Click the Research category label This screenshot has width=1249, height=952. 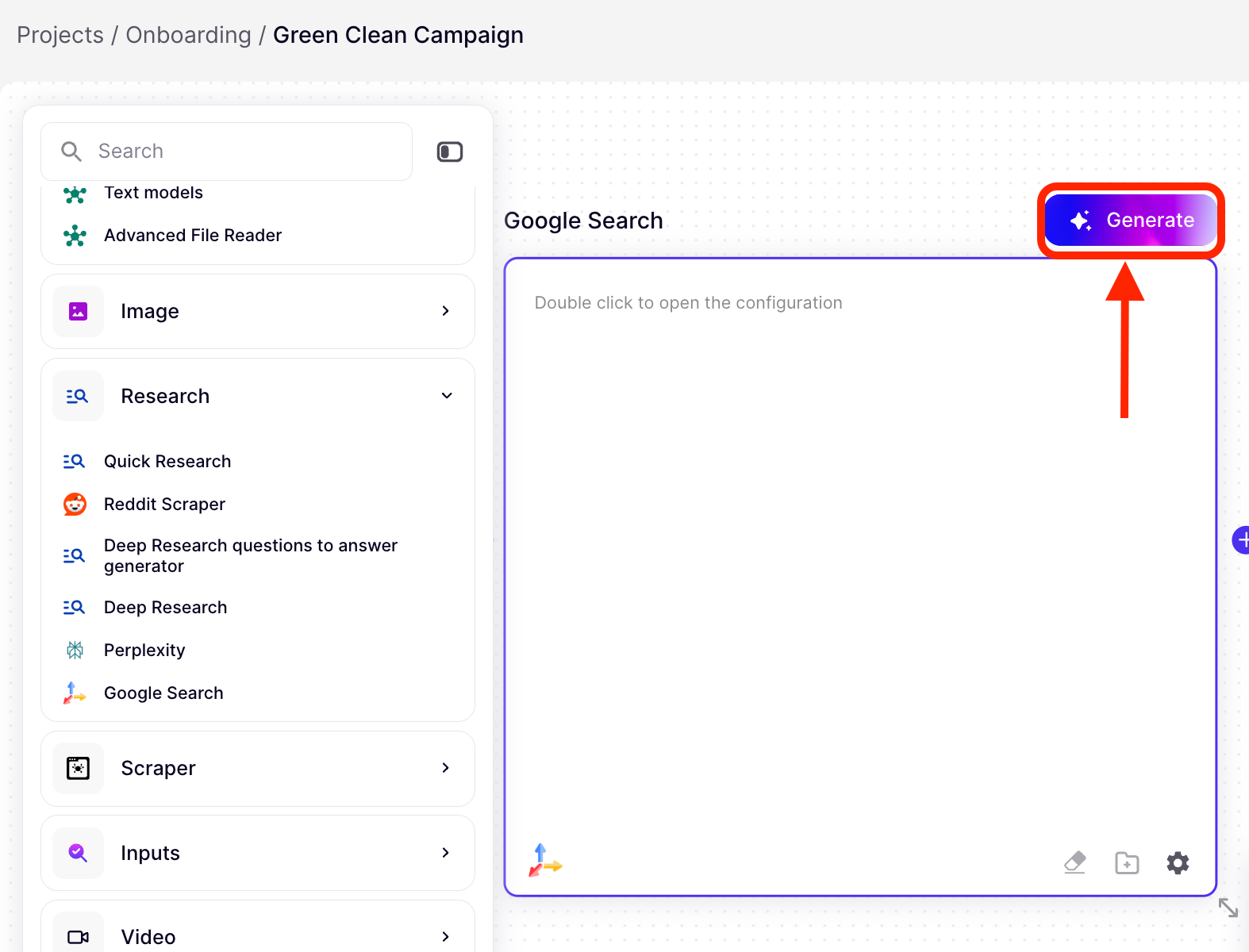pyautogui.click(x=165, y=396)
